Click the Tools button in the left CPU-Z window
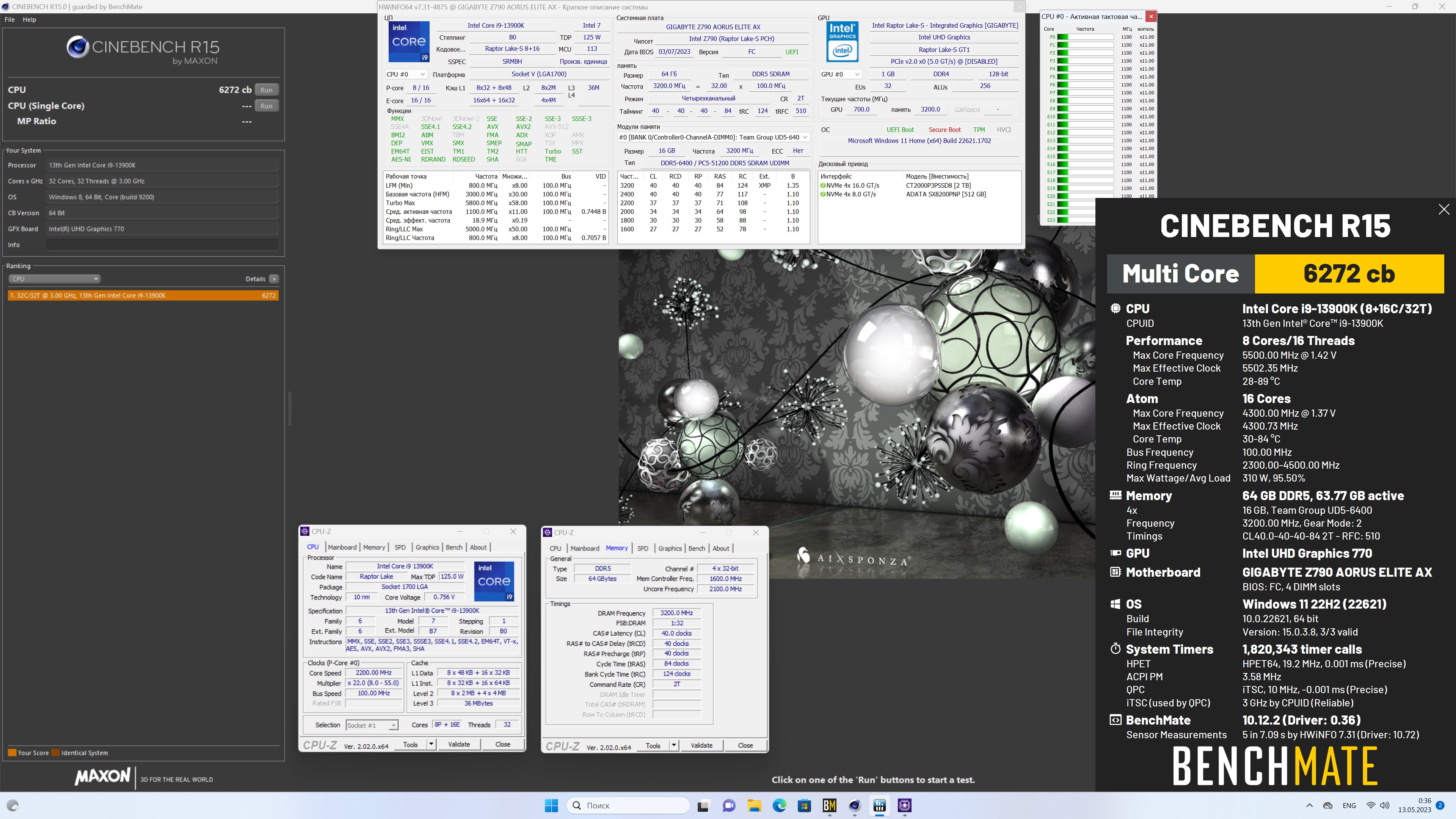This screenshot has width=1456, height=819. (x=410, y=744)
